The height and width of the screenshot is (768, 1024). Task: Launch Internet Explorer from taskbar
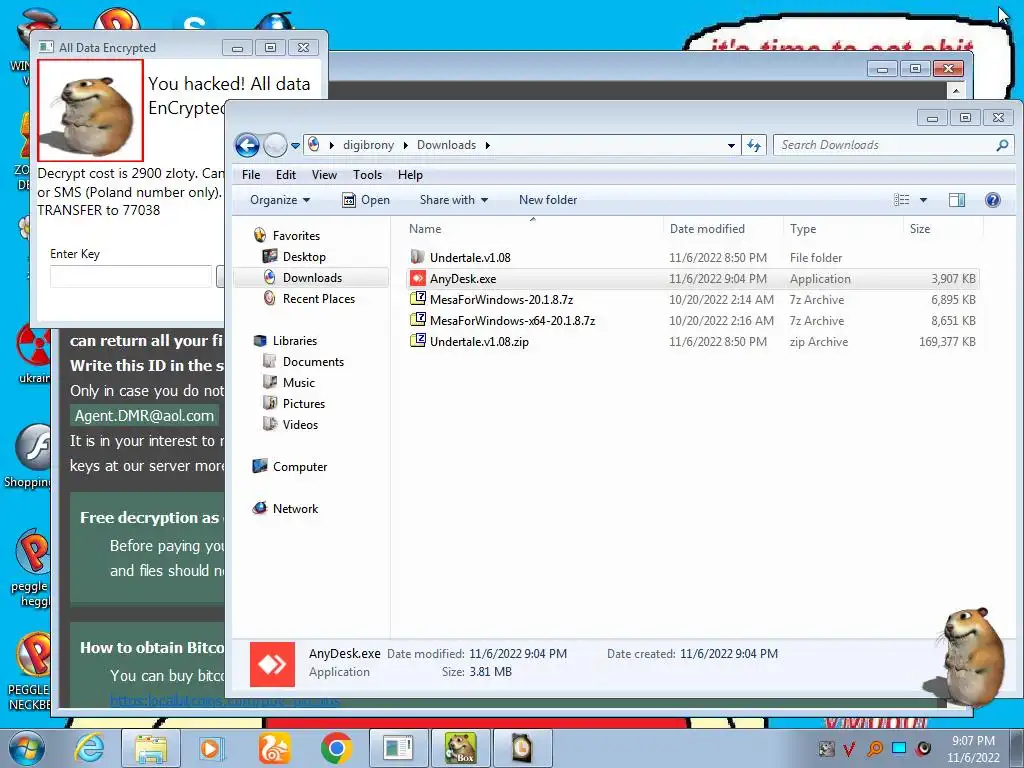point(89,748)
